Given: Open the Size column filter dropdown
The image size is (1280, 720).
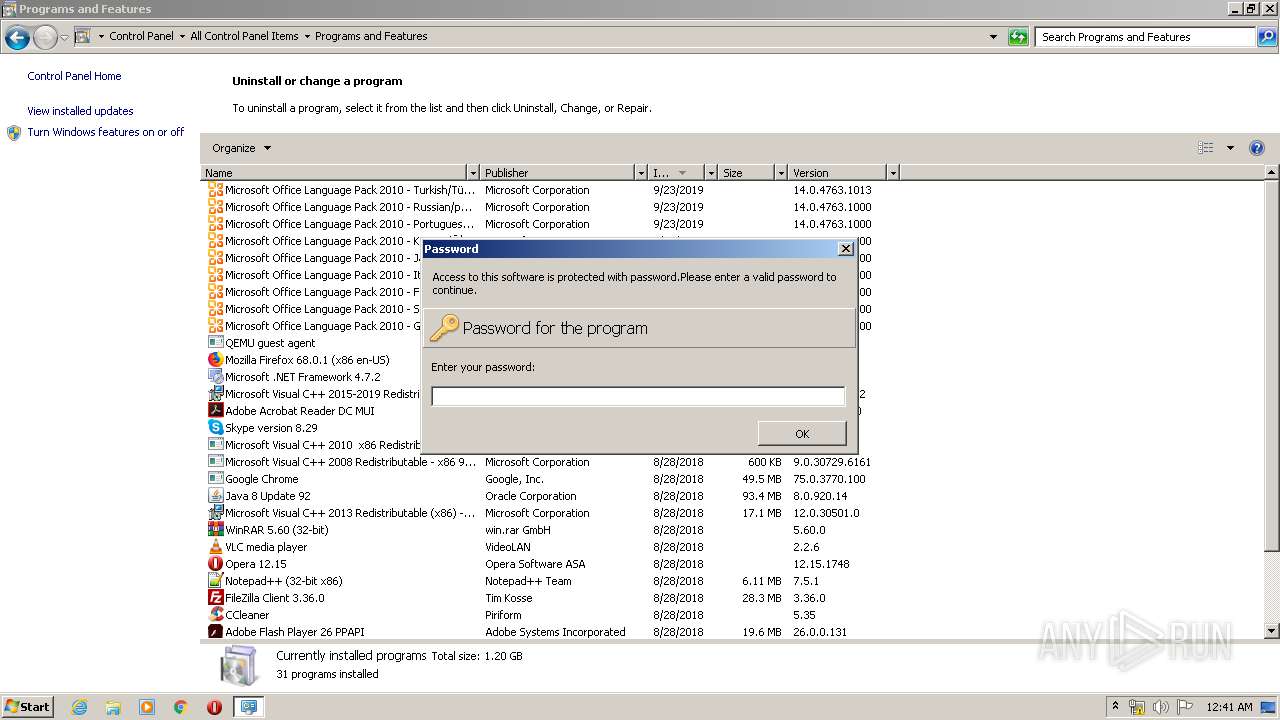Looking at the screenshot, I should [781, 173].
